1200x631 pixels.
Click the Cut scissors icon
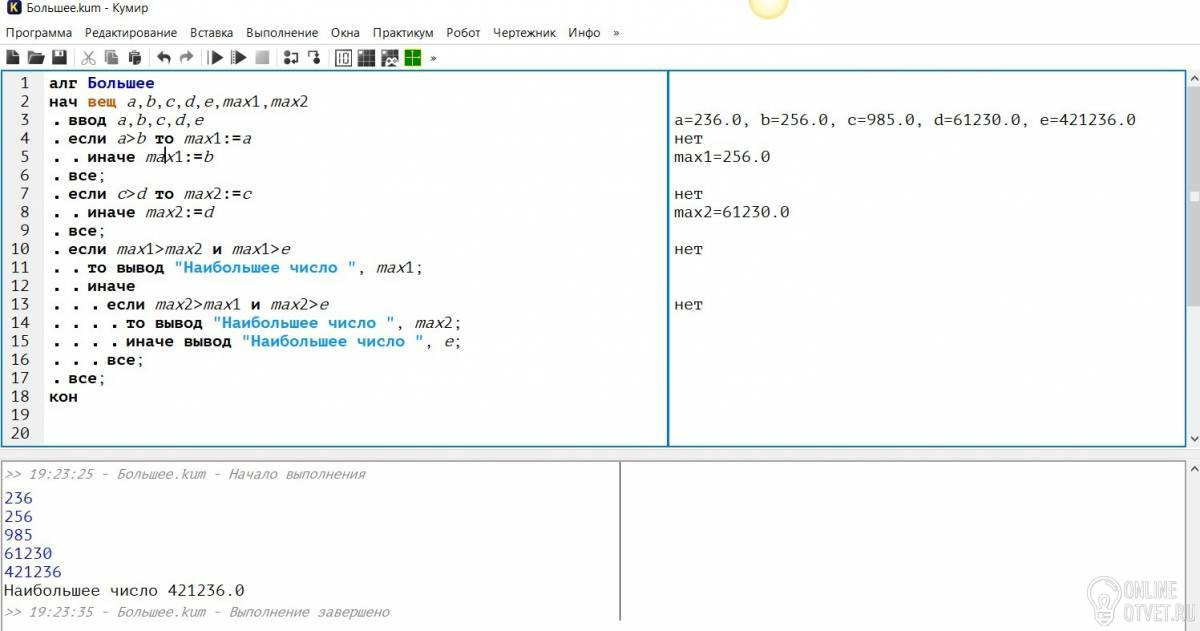pyautogui.click(x=88, y=58)
